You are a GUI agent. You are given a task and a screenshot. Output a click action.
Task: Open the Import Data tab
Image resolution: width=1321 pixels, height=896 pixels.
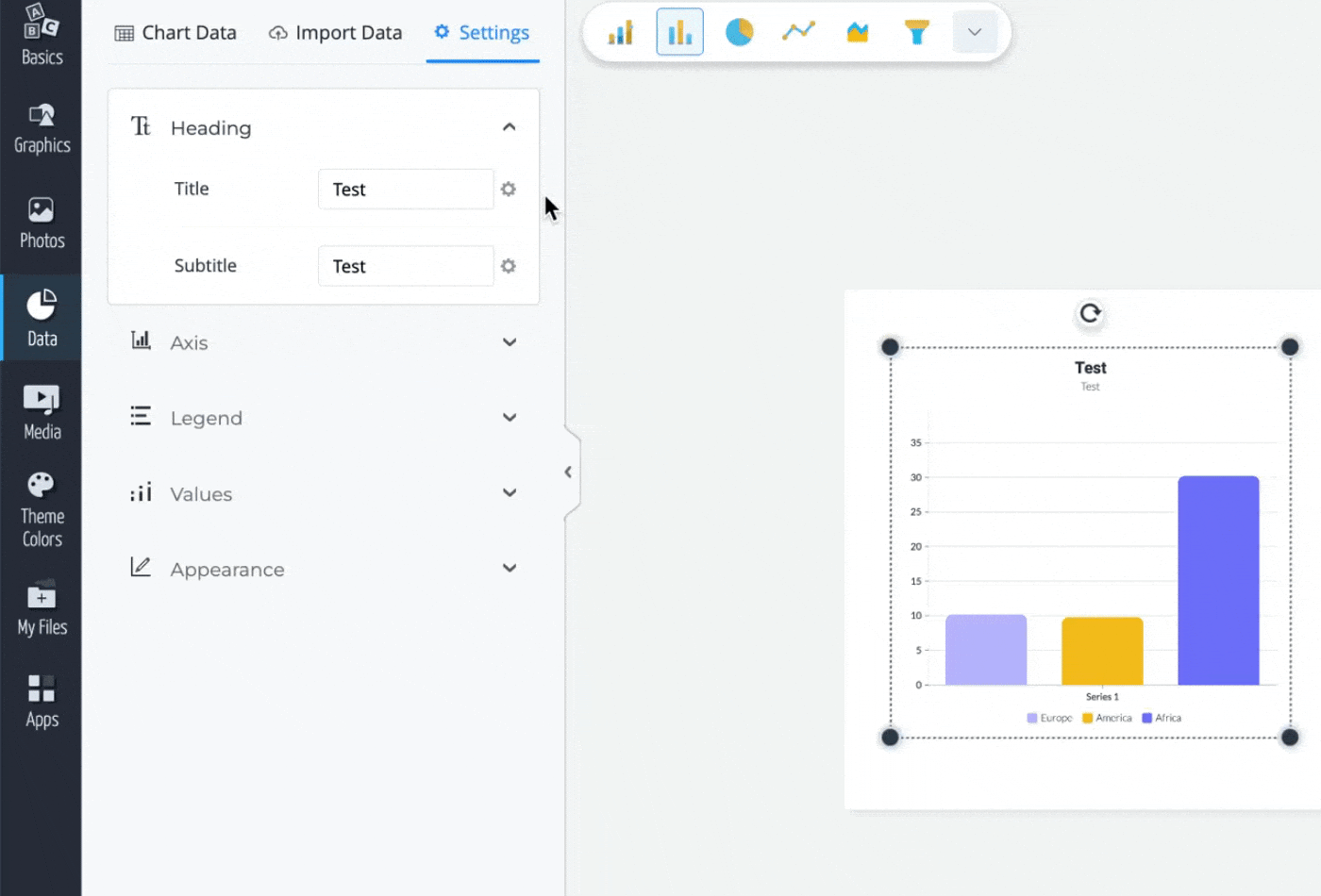click(x=335, y=33)
